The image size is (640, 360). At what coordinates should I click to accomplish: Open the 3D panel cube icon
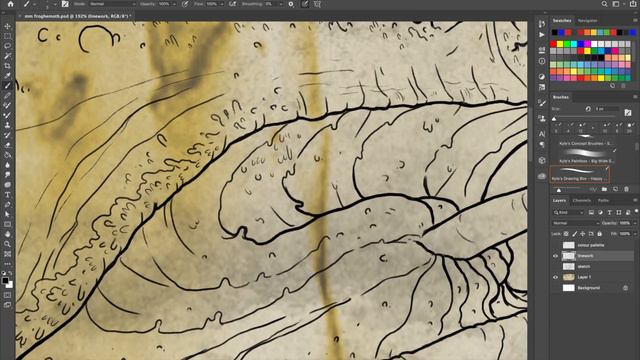coord(542,160)
